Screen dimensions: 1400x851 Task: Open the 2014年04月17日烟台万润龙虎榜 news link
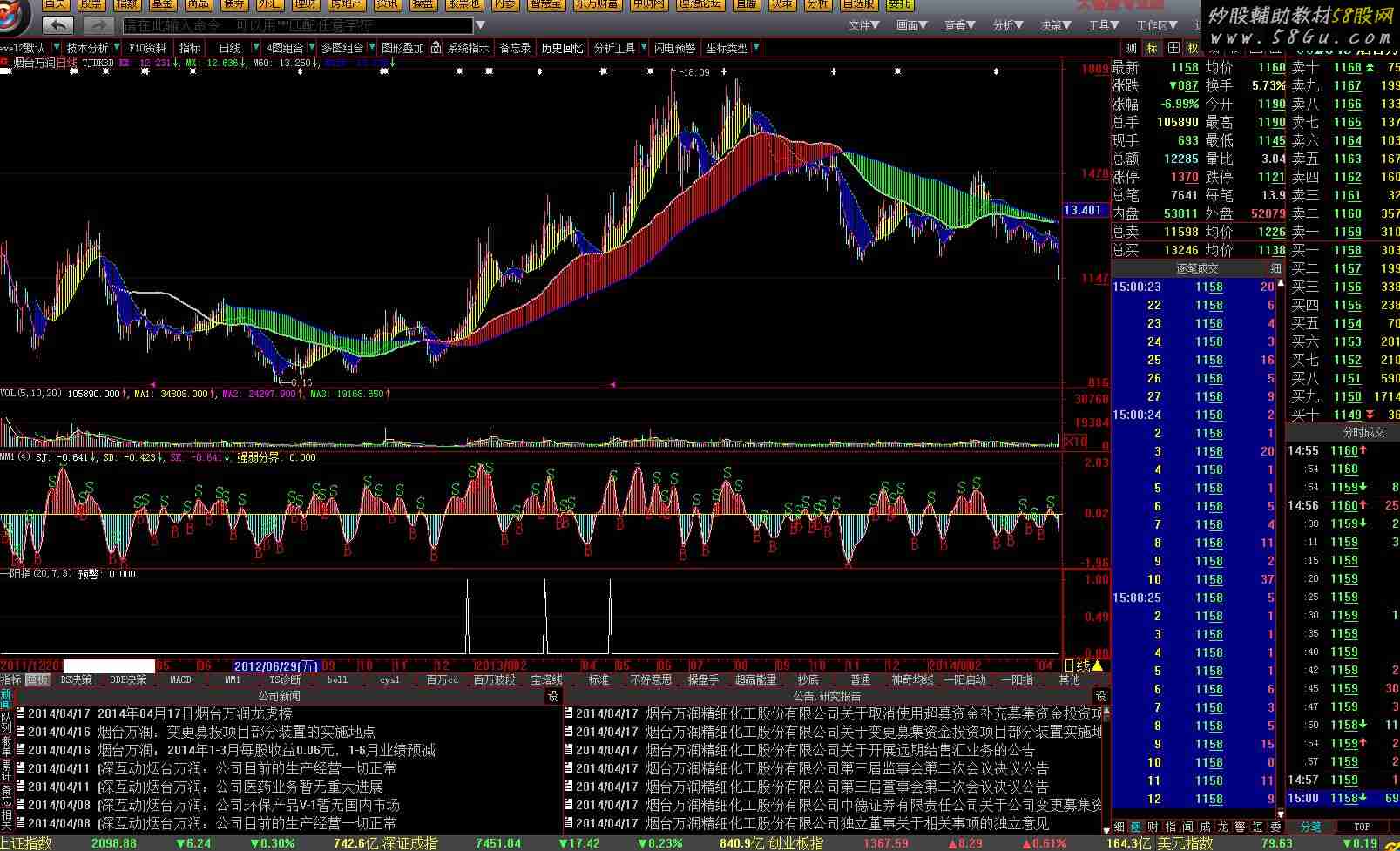(x=194, y=713)
